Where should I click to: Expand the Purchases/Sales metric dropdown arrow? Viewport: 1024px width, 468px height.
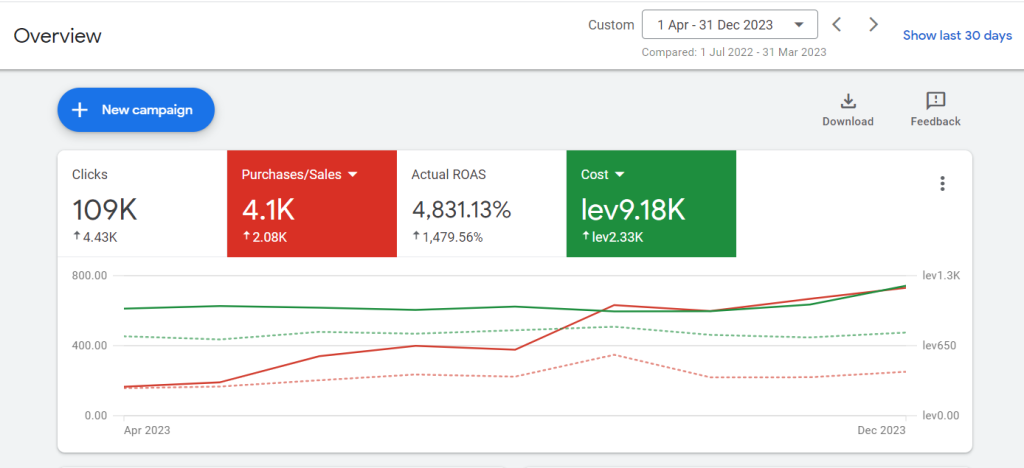point(353,175)
